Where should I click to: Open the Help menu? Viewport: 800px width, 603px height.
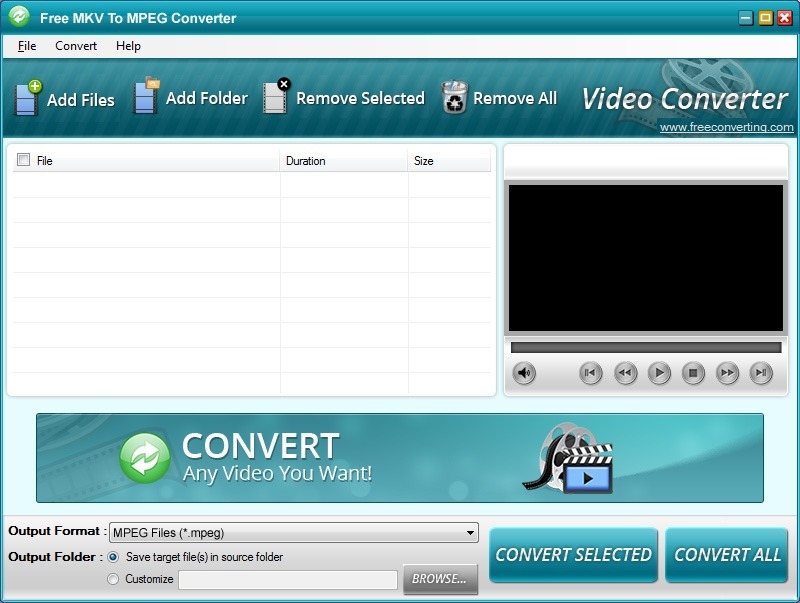coord(127,46)
